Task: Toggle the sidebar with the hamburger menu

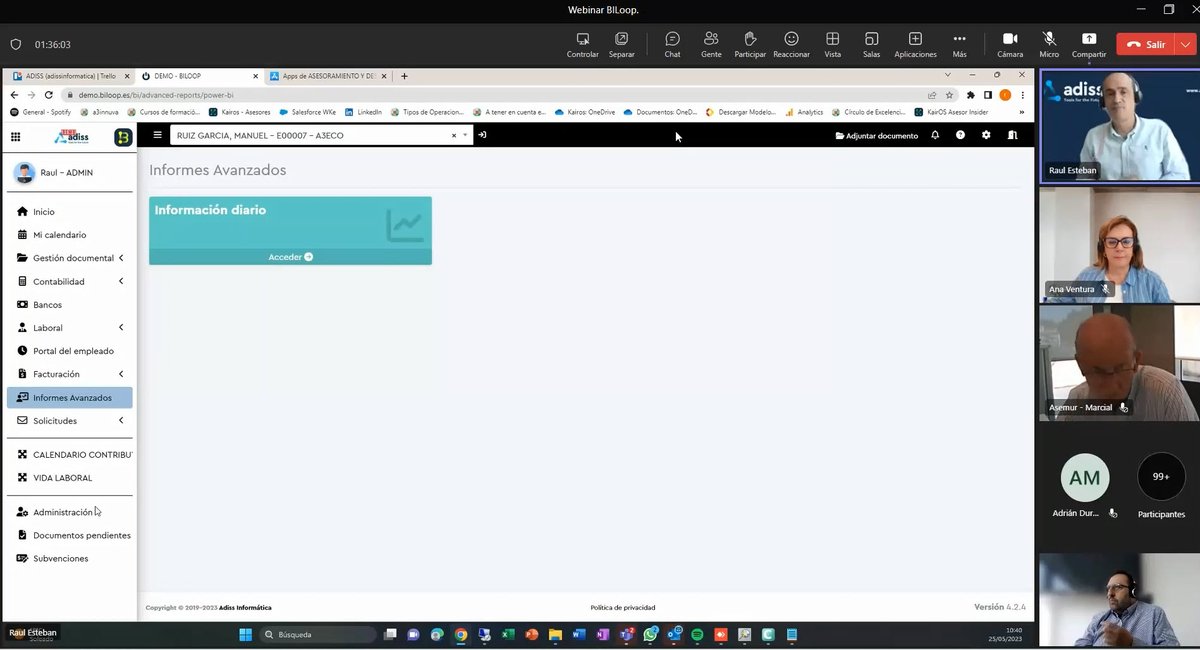Action: pyautogui.click(x=157, y=135)
